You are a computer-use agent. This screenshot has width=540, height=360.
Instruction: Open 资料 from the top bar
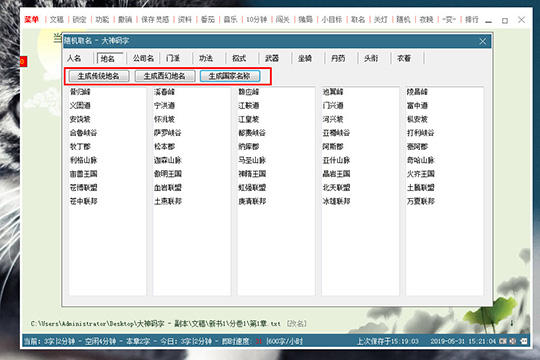[185, 20]
